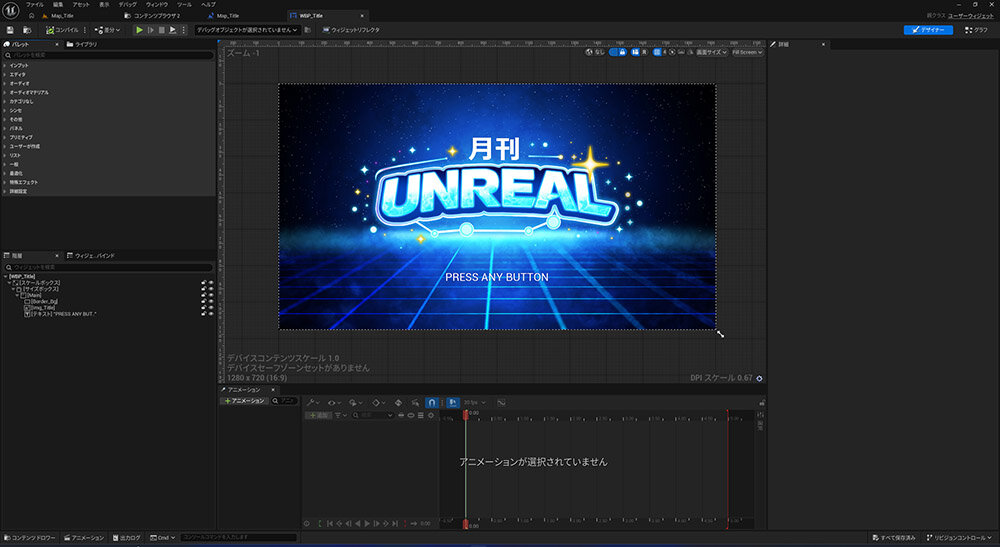Viewport: 1000px width, 547px height.
Task: Toggle eye visibility for Img_Title widget
Action: click(210, 307)
